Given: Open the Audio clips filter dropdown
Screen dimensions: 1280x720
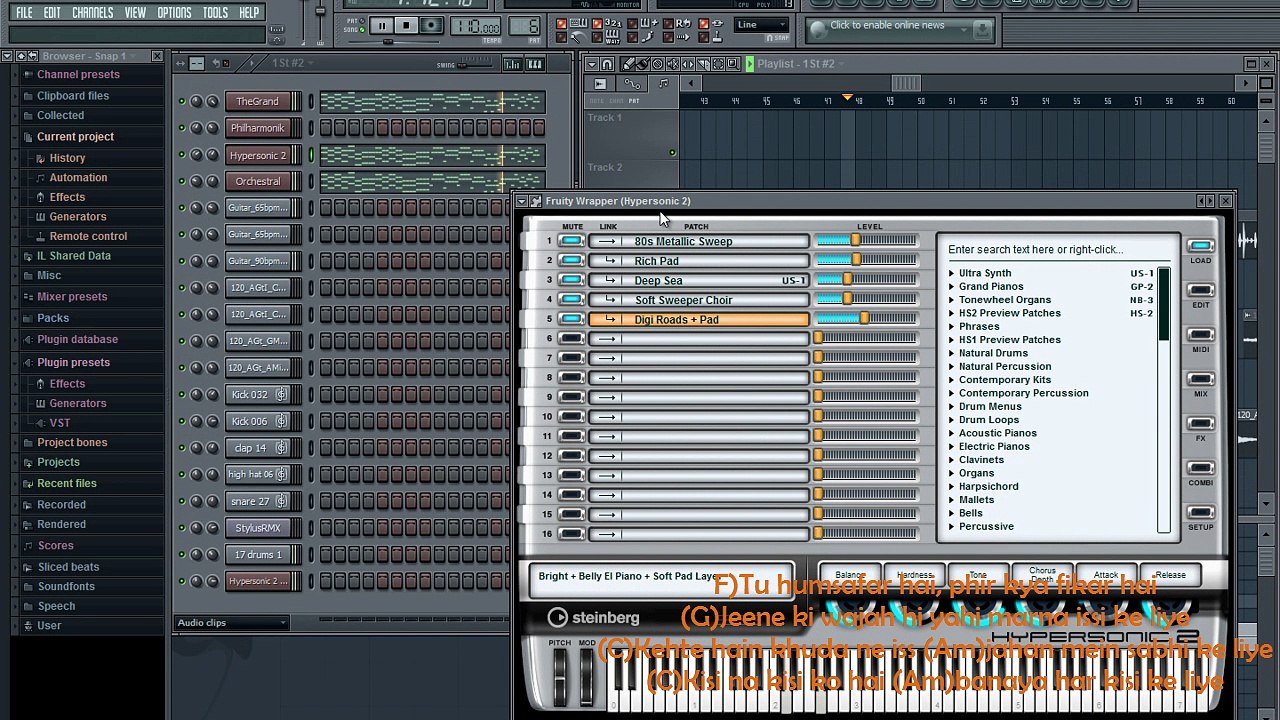Looking at the screenshot, I should (232, 623).
